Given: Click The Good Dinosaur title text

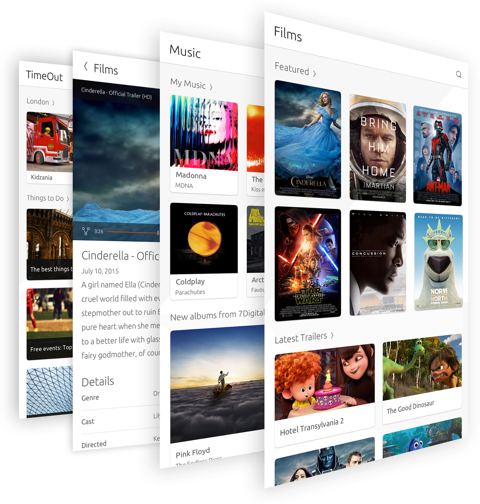Looking at the screenshot, I should coord(410,407).
